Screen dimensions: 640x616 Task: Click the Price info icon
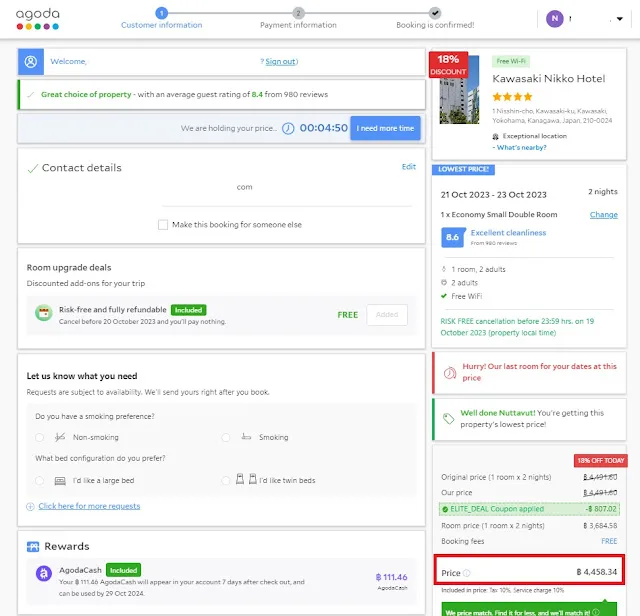(467, 573)
